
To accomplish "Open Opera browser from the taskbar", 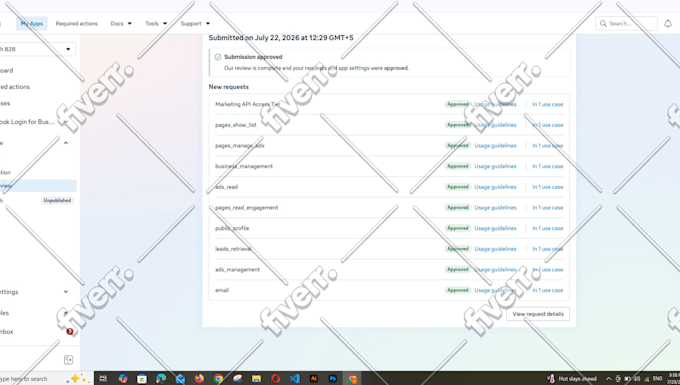I will 275,378.
